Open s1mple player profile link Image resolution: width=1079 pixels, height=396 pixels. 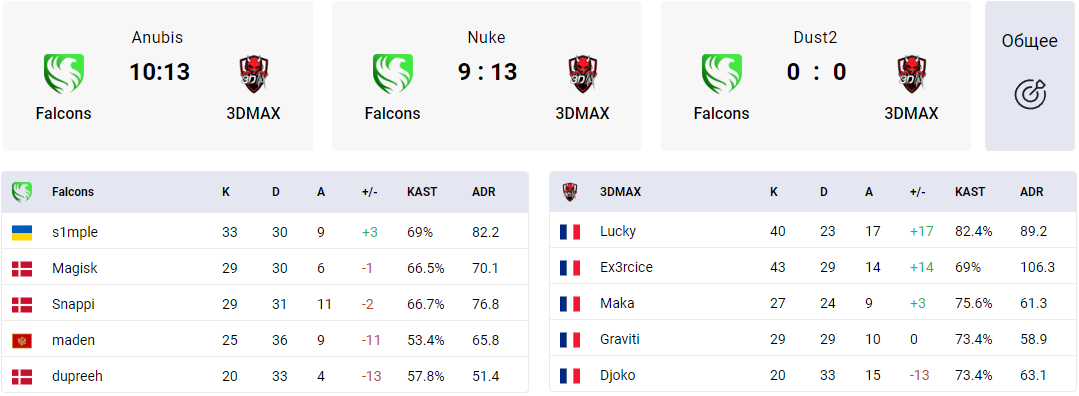75,233
